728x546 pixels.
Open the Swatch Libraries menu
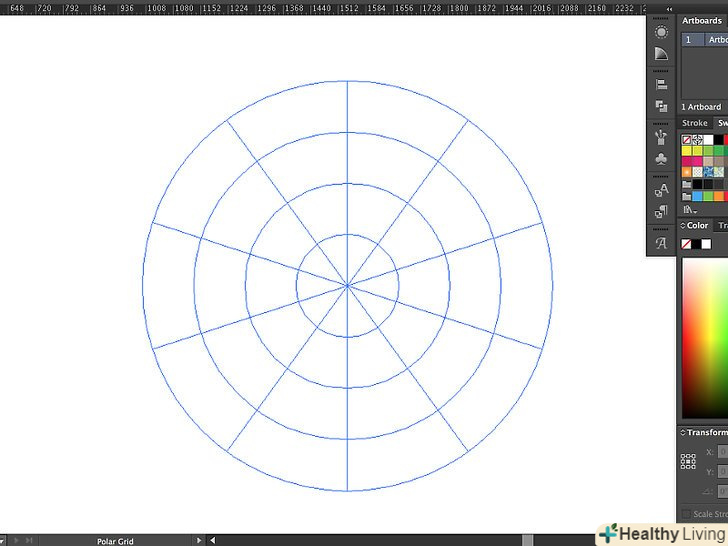(x=690, y=210)
